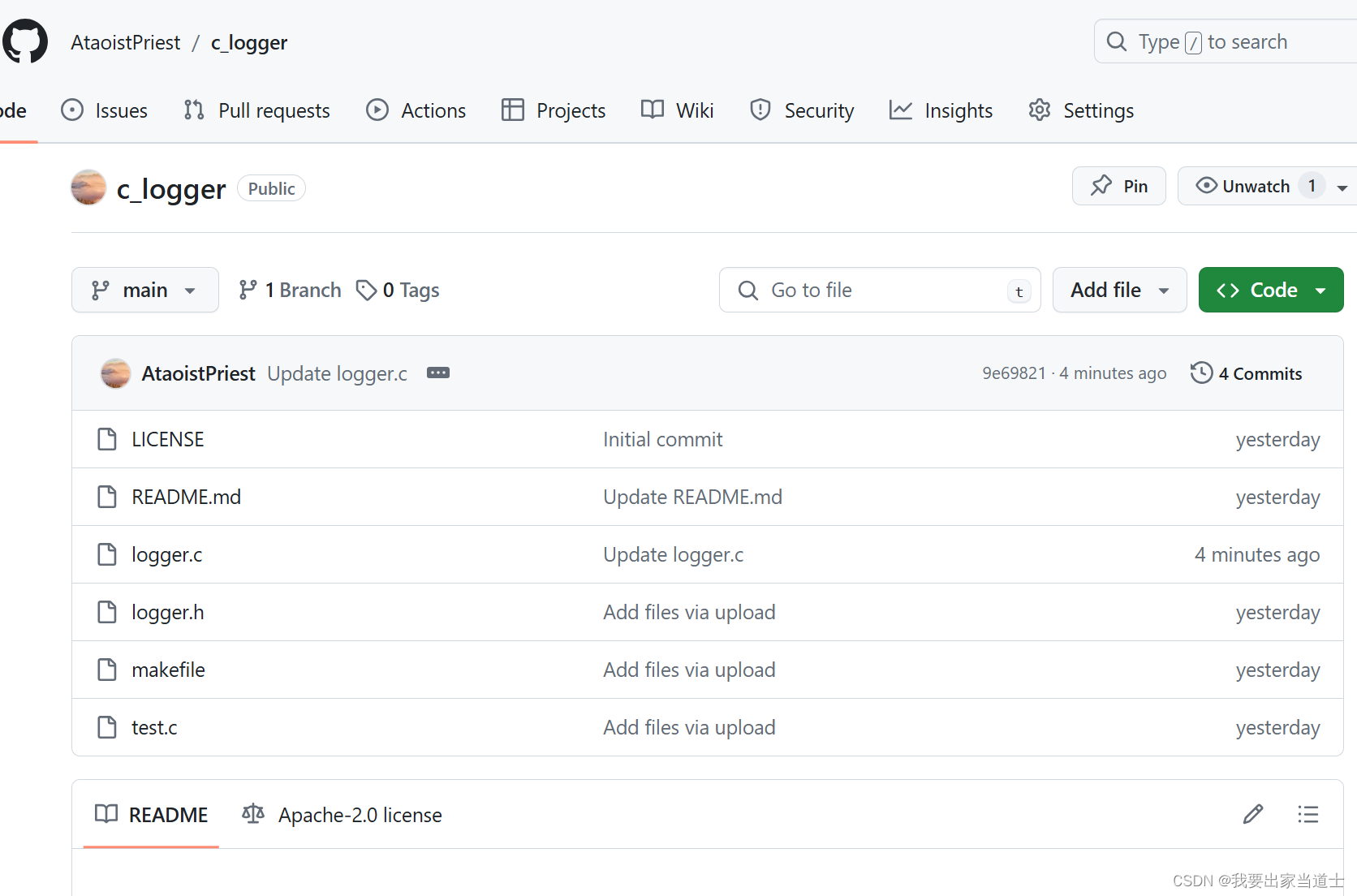
Task: Pin the c_logger repository
Action: (x=1118, y=186)
